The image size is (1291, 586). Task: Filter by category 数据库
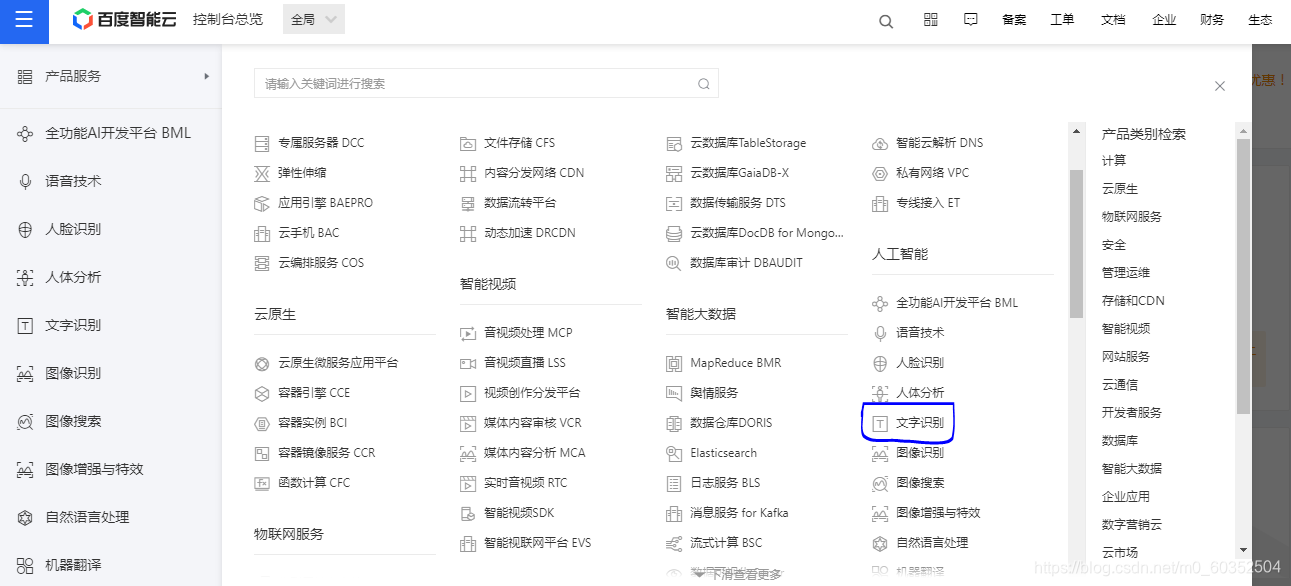[x=1120, y=440]
